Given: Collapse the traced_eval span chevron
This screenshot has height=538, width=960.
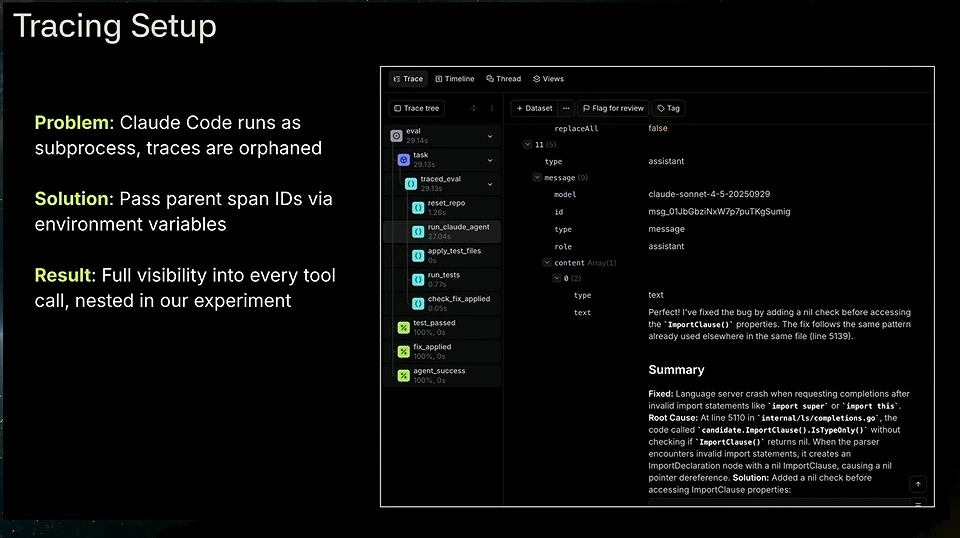Looking at the screenshot, I should click(490, 184).
